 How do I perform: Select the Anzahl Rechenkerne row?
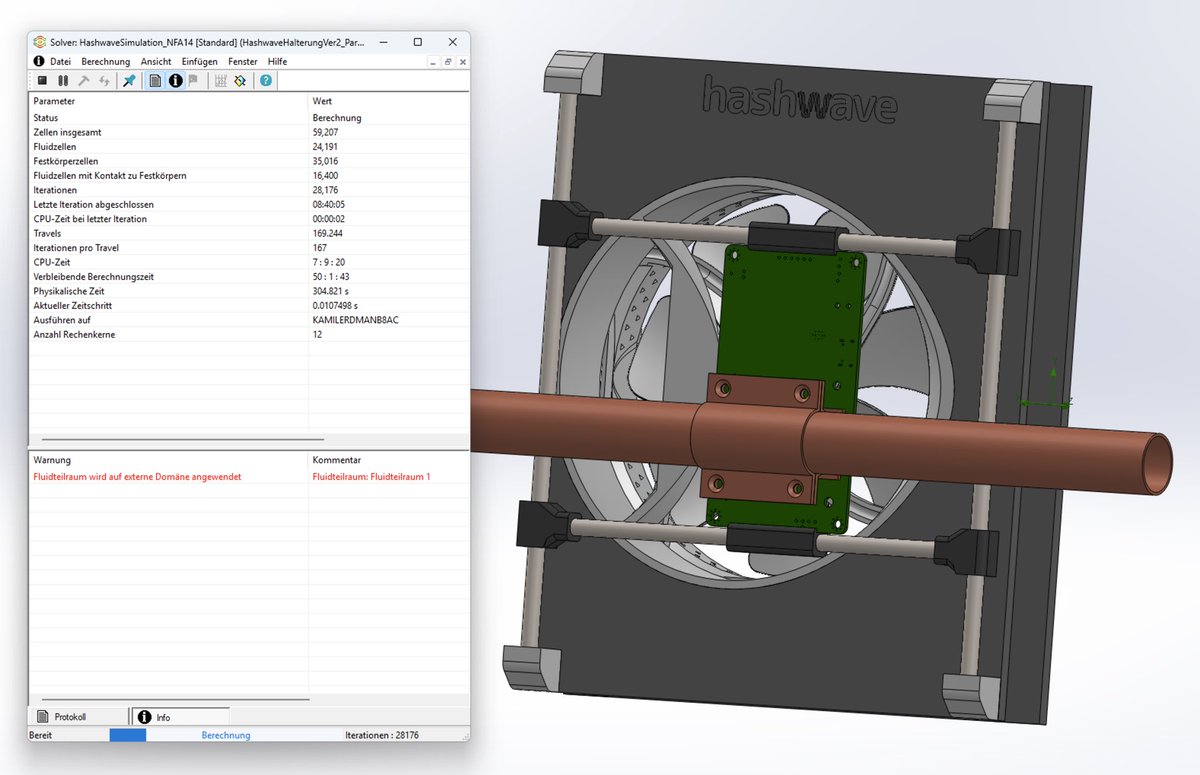[x=249, y=334]
